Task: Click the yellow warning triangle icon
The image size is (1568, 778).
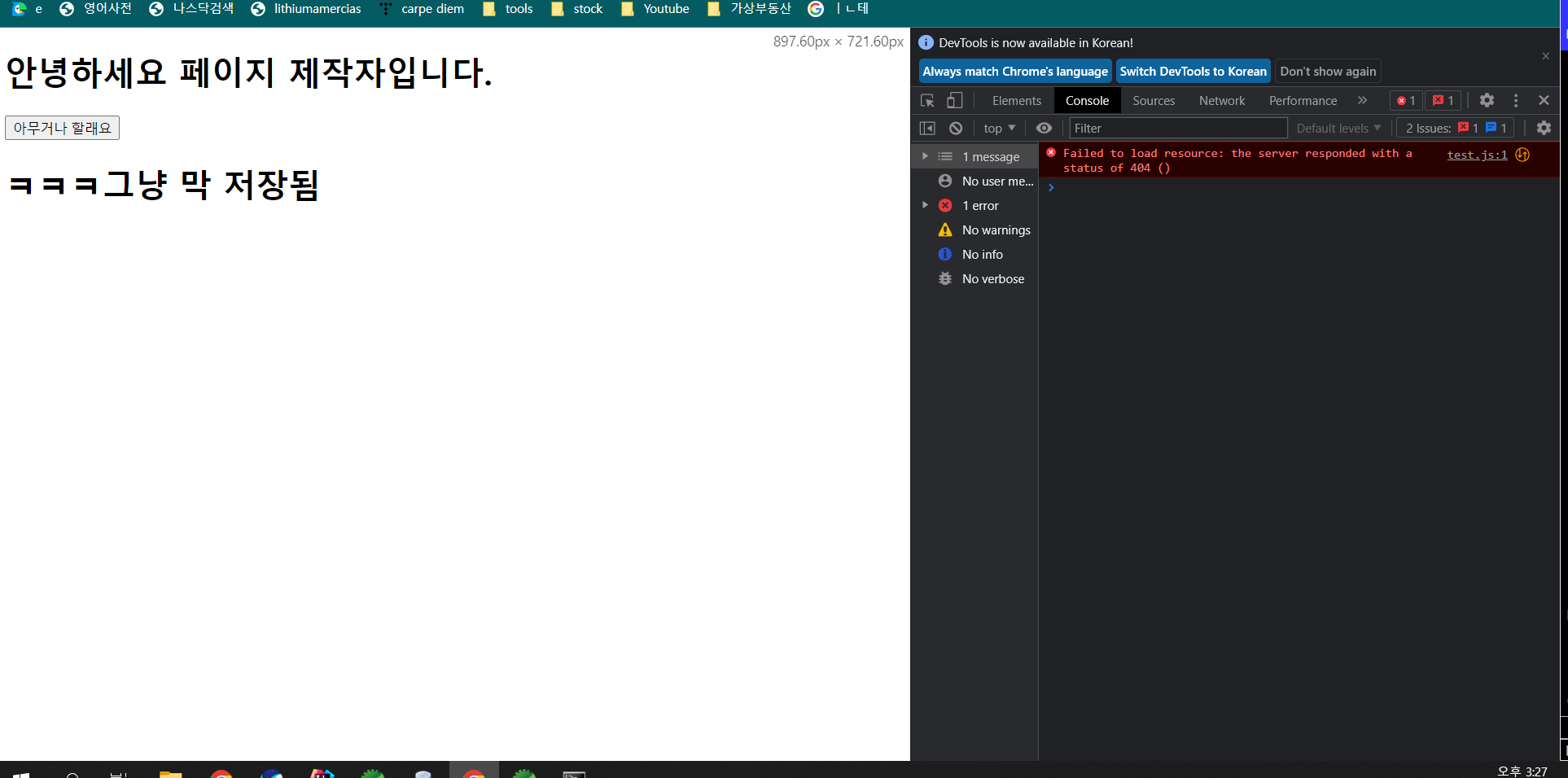Action: point(945,229)
